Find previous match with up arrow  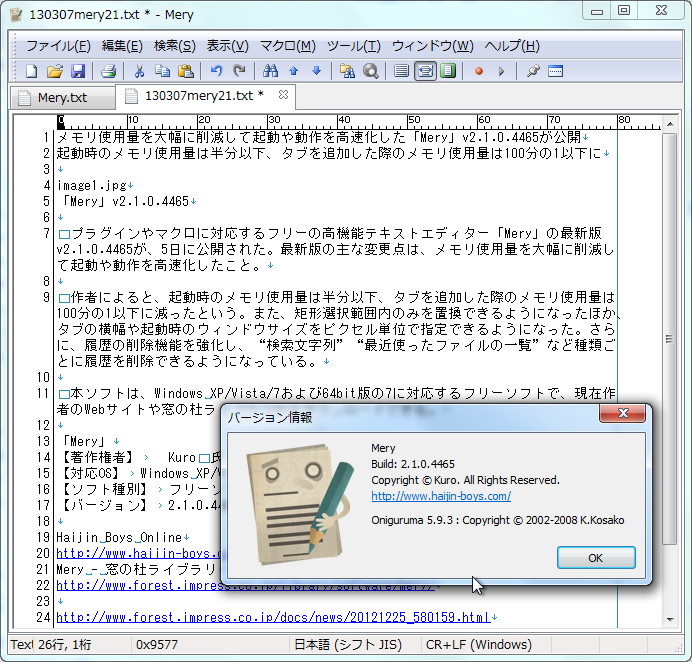tap(293, 71)
